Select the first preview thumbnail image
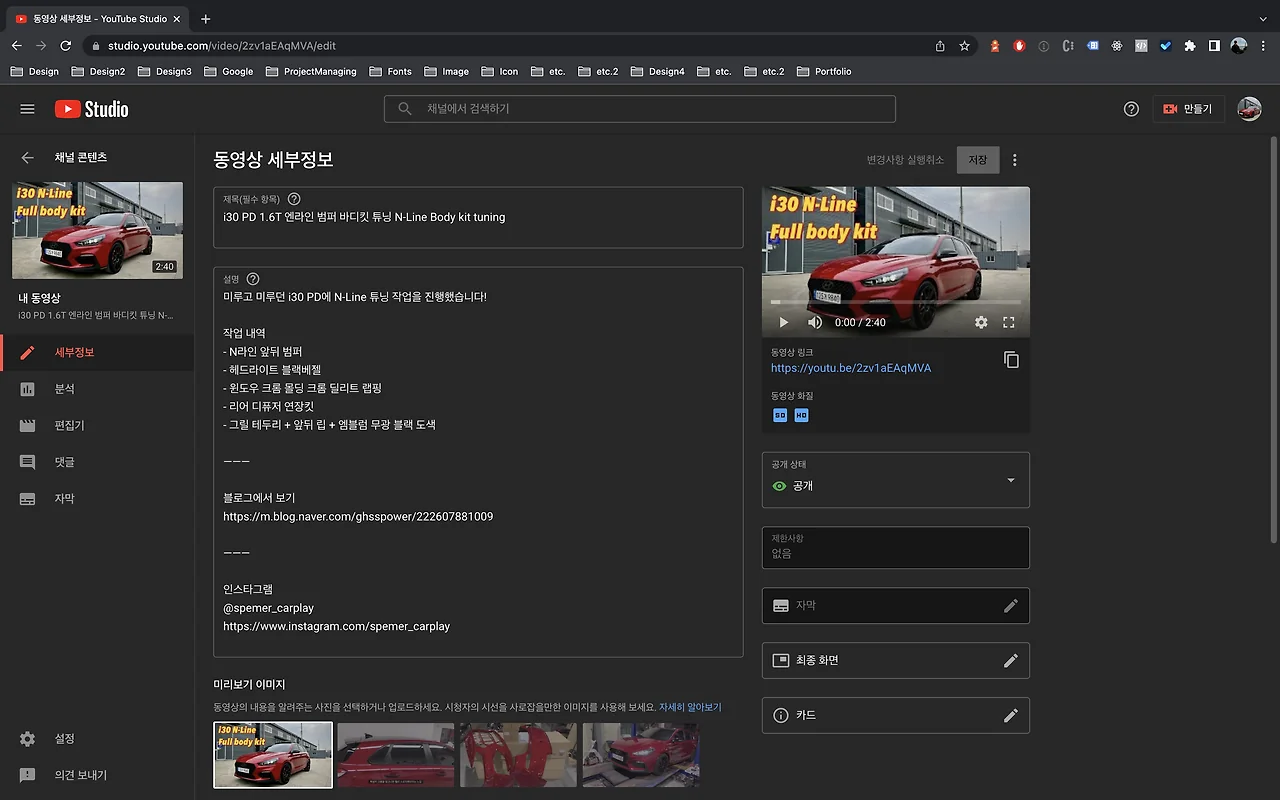The width and height of the screenshot is (1280, 800). [x=272, y=754]
